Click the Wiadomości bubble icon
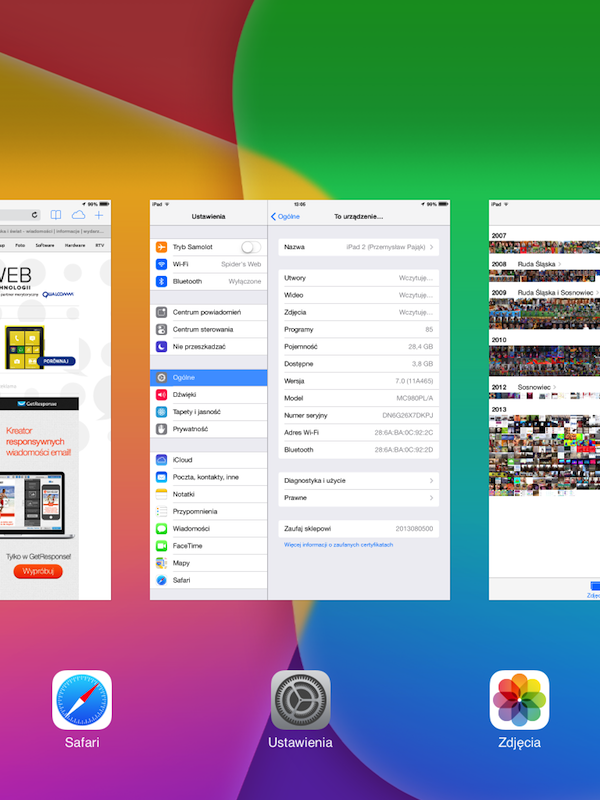The width and height of the screenshot is (600, 800). point(161,529)
